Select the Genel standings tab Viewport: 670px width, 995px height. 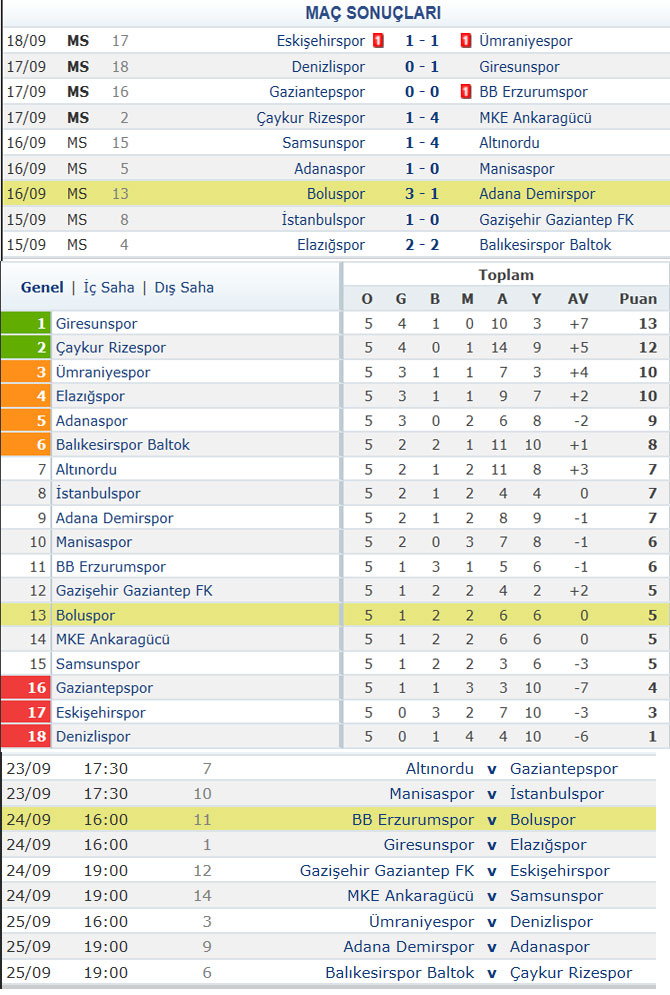pos(42,287)
